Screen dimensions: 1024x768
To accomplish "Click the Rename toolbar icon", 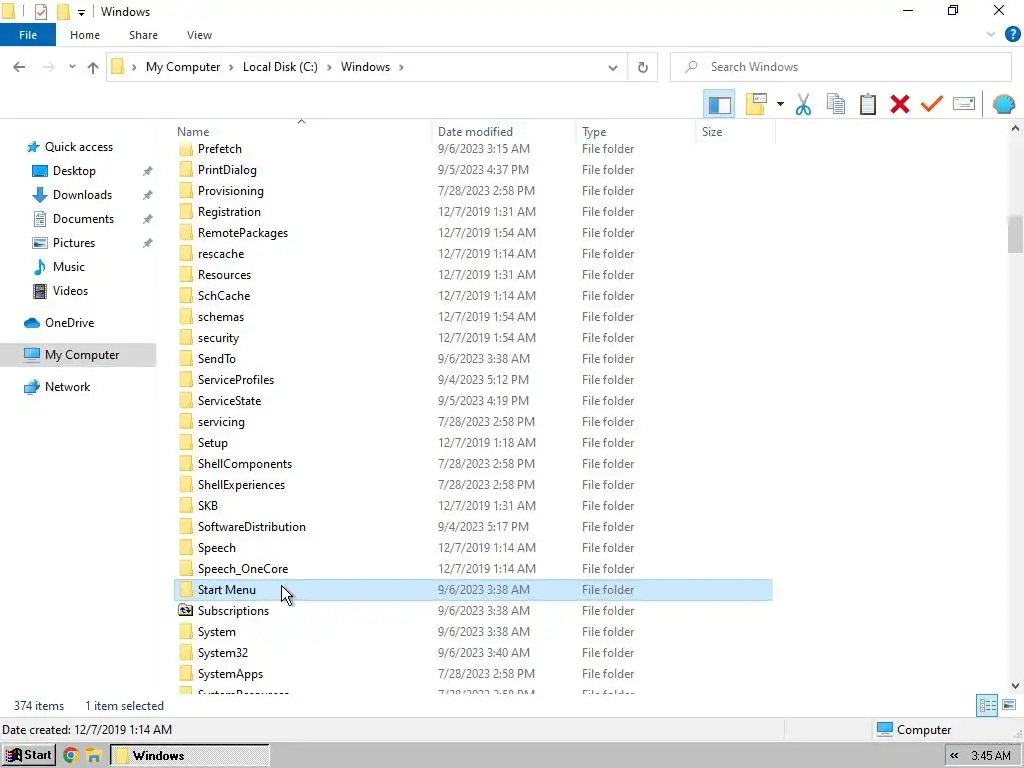I will 964,104.
